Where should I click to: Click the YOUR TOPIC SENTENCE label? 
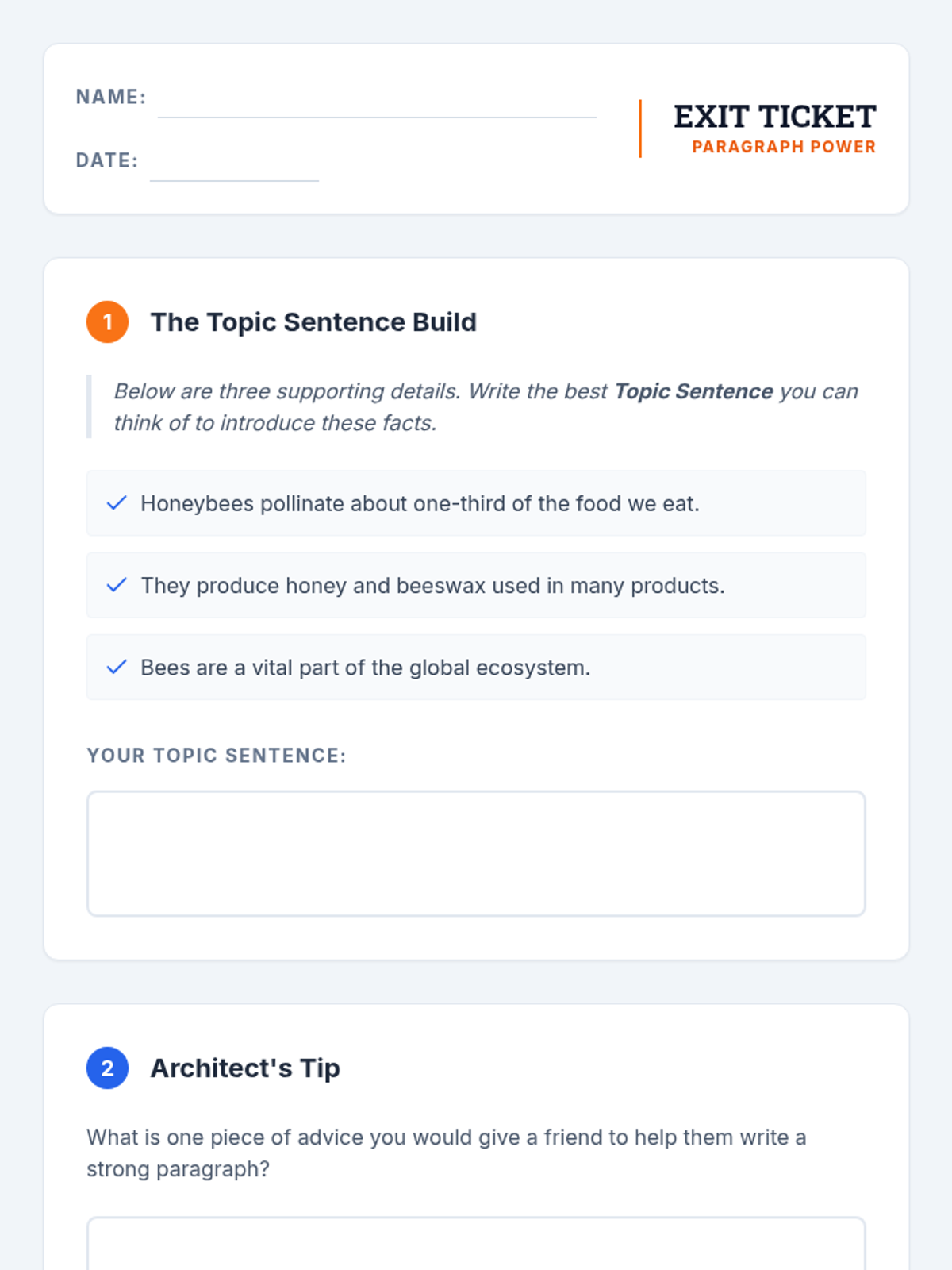pos(217,756)
